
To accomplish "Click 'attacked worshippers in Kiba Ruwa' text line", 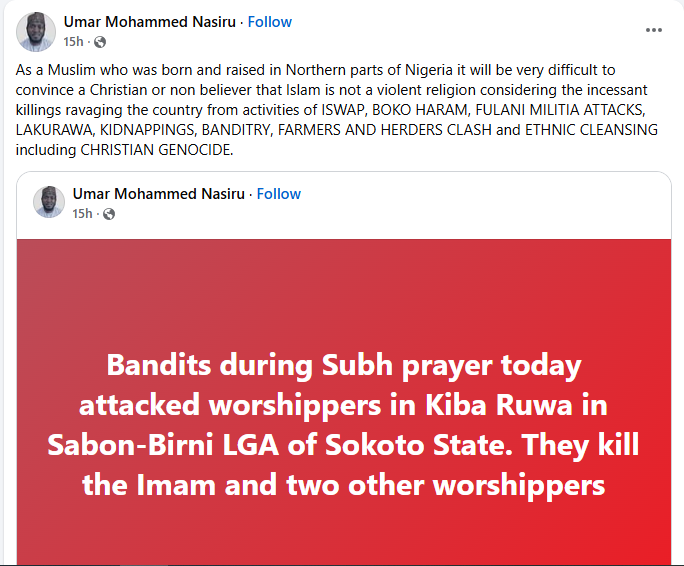I will tap(343, 406).
